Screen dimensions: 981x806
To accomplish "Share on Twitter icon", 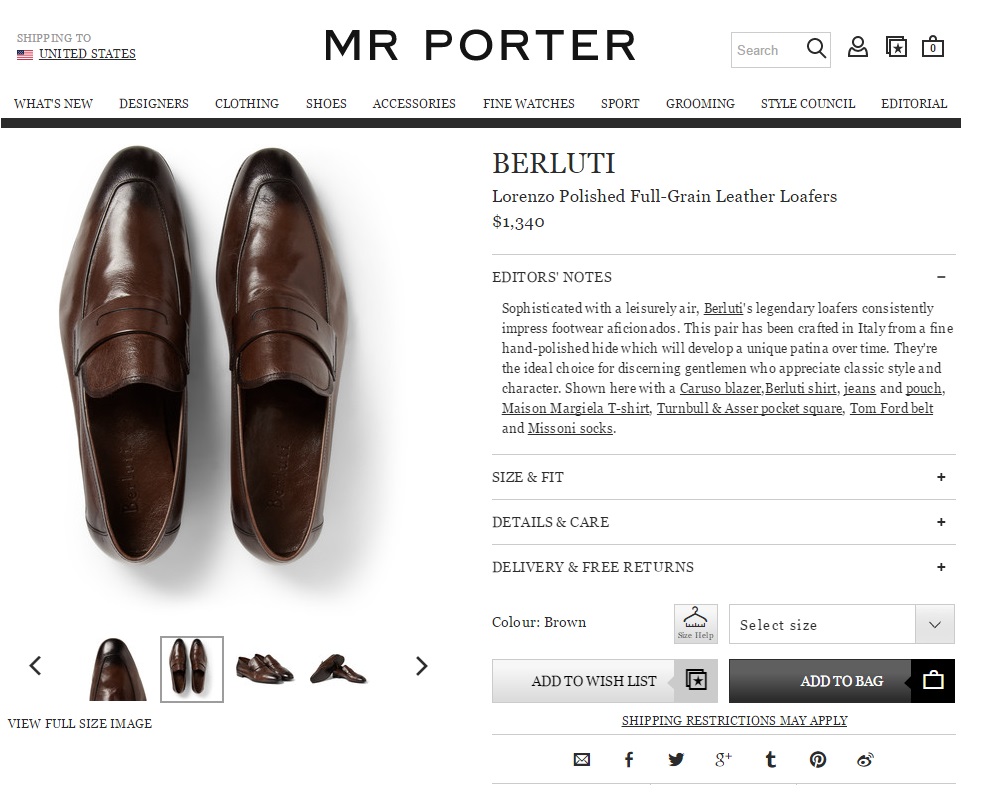I will pos(676,760).
